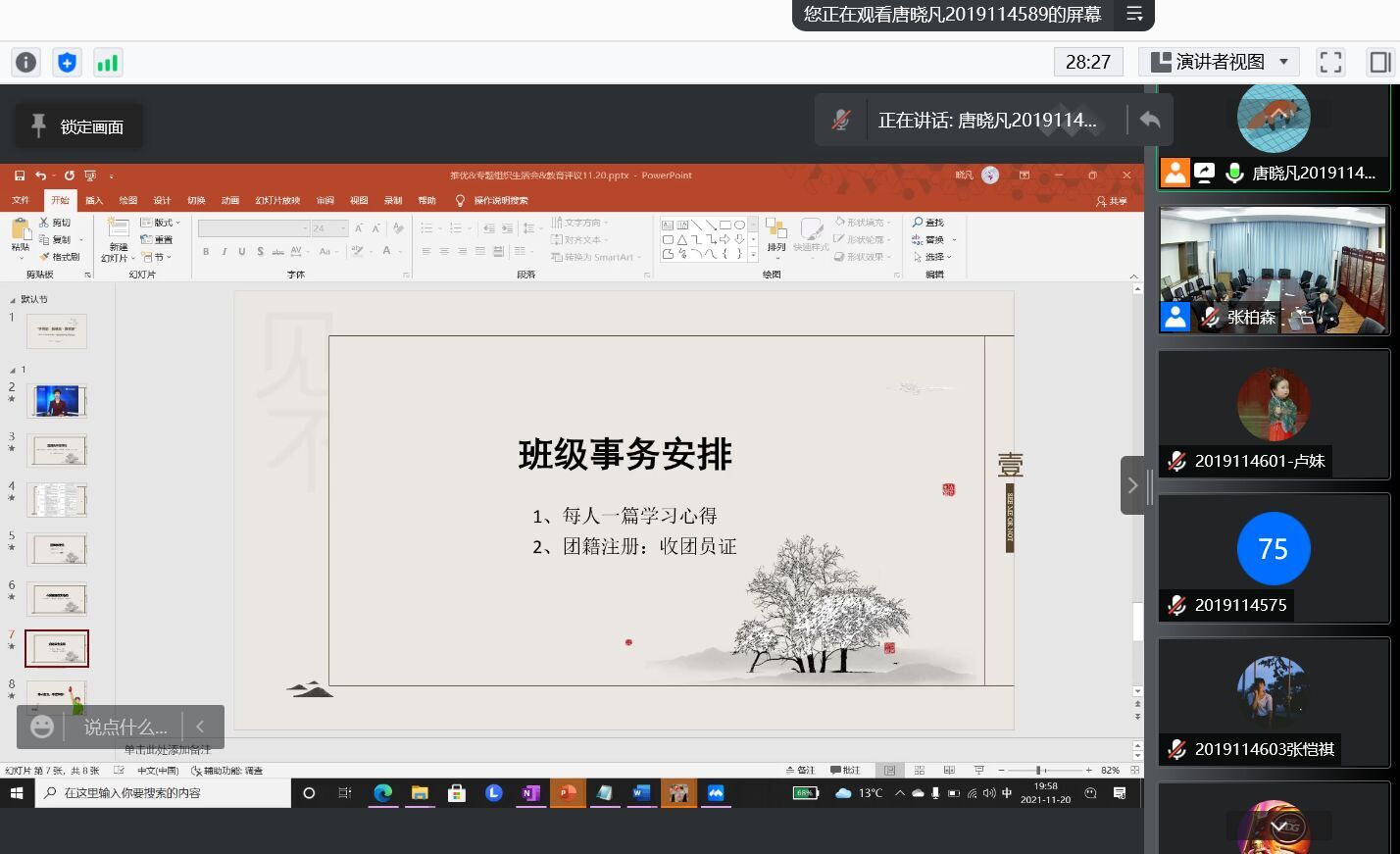Click 说点什么 to start chatting
The height and width of the screenshot is (854, 1400).
[125, 727]
